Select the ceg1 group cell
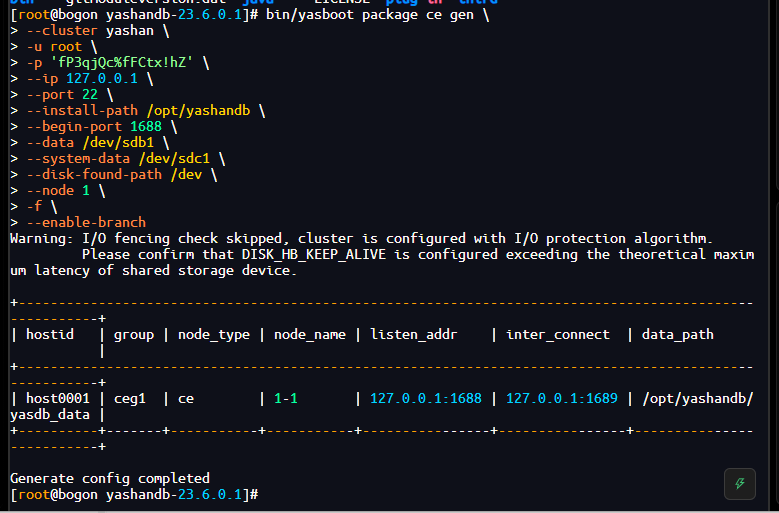Image resolution: width=779 pixels, height=513 pixels. pos(130,399)
